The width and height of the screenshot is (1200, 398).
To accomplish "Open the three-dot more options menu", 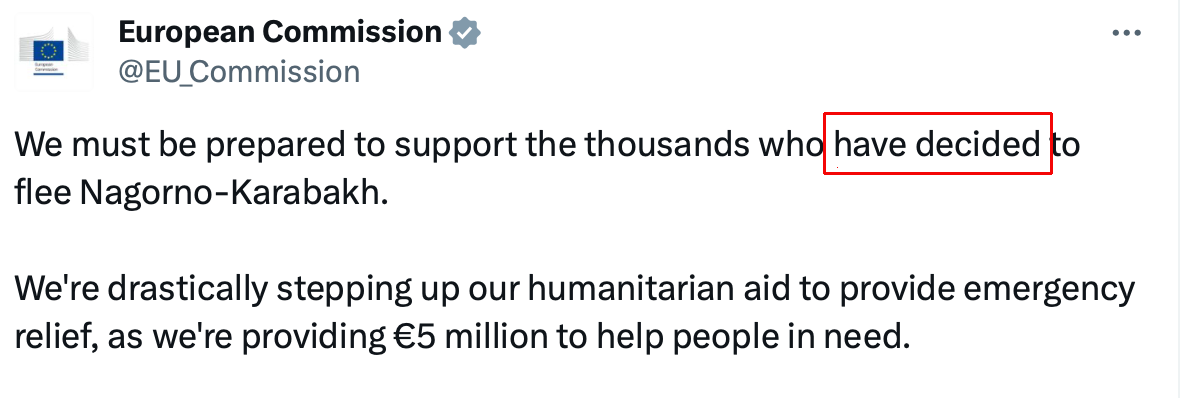I will (x=1127, y=32).
